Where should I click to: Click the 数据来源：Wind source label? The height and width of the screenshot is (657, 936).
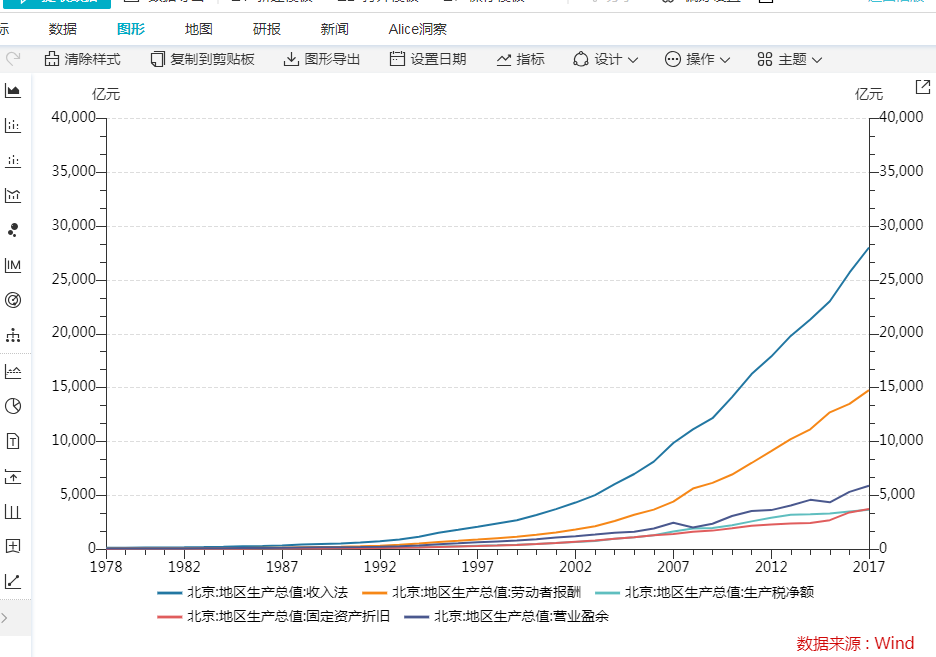pyautogui.click(x=855, y=643)
